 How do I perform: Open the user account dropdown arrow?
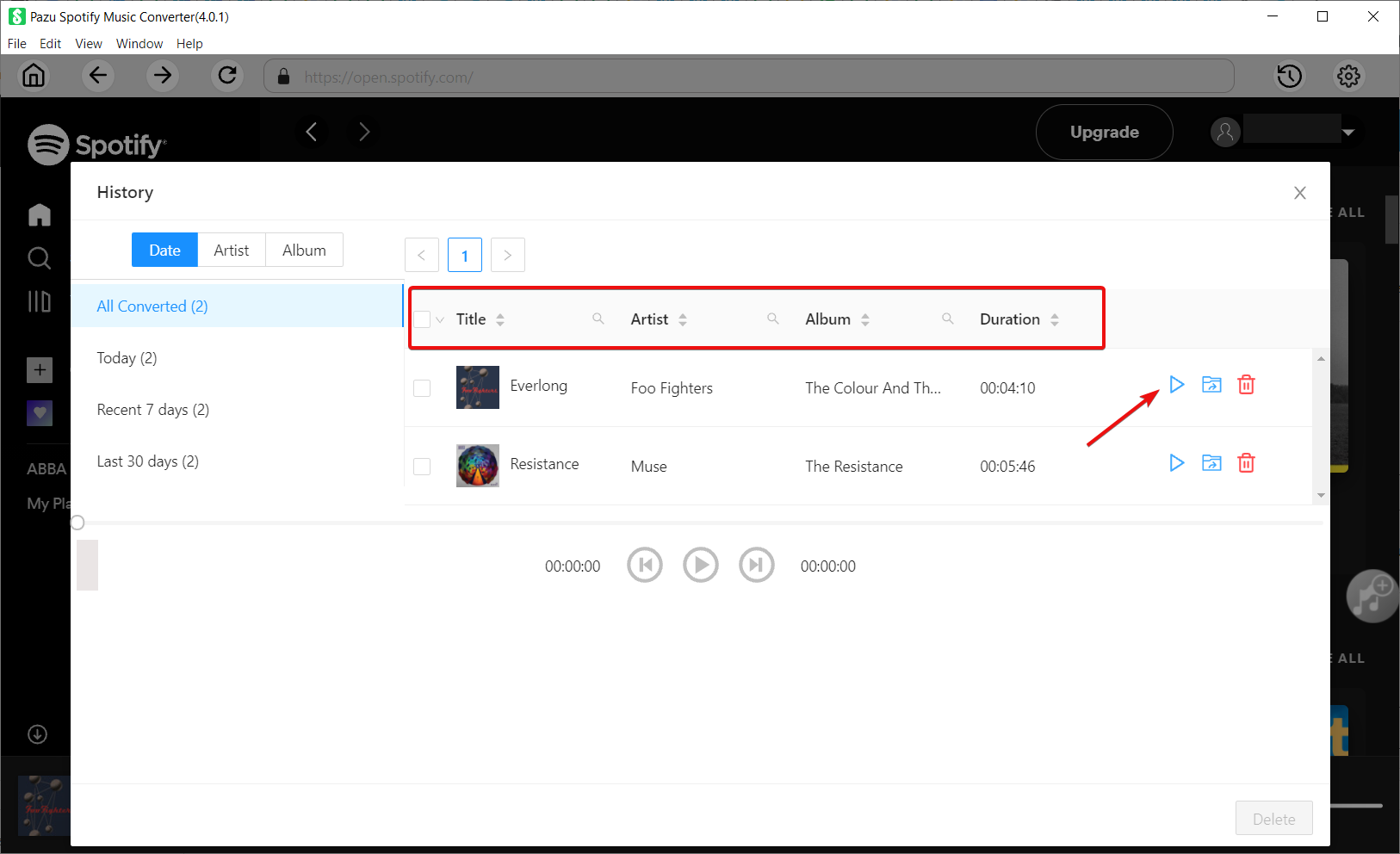click(1348, 133)
